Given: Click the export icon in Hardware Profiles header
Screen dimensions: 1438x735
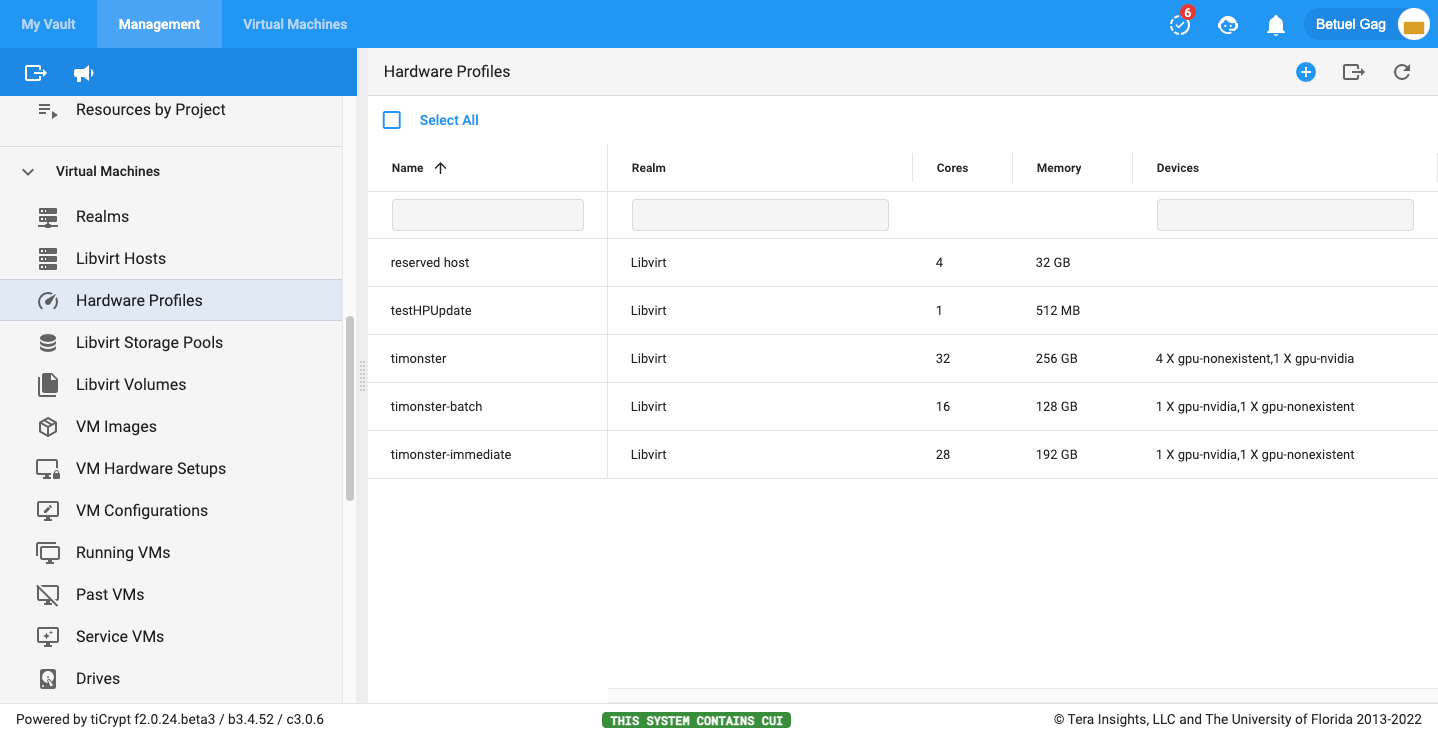Looking at the screenshot, I should (x=1353, y=72).
